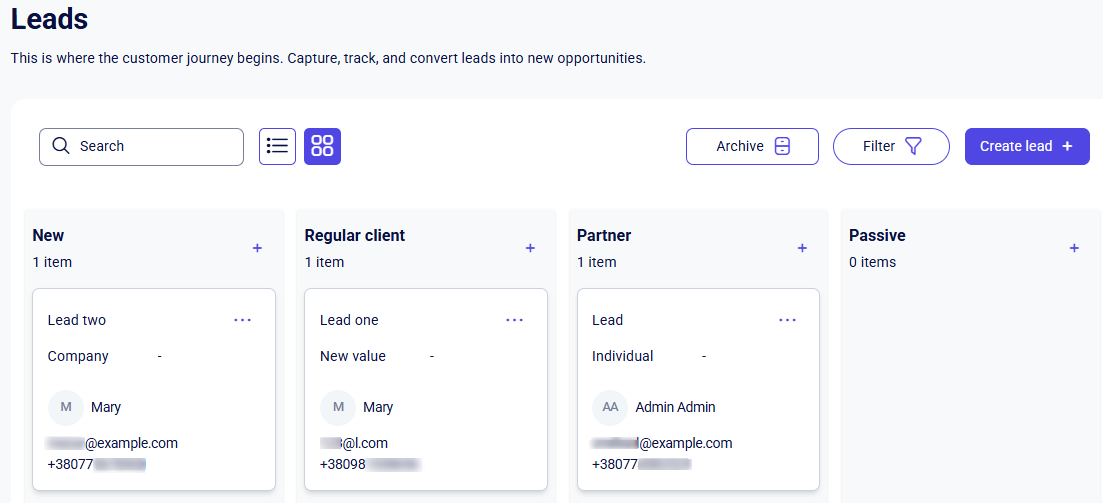The height and width of the screenshot is (503, 1103).
Task: Open the Lead two card title
Action: 77,320
